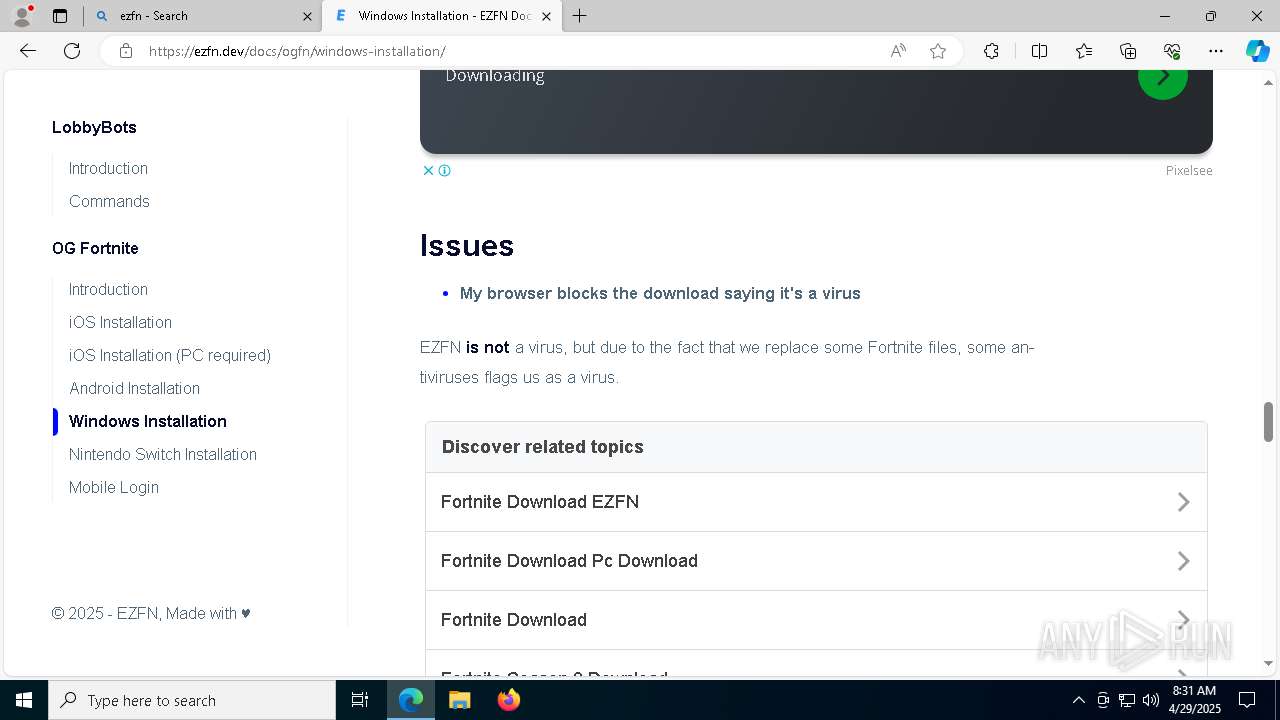This screenshot has width=1280, height=720.
Task: Show hidden tray icons chevron
Action: click(x=1078, y=700)
